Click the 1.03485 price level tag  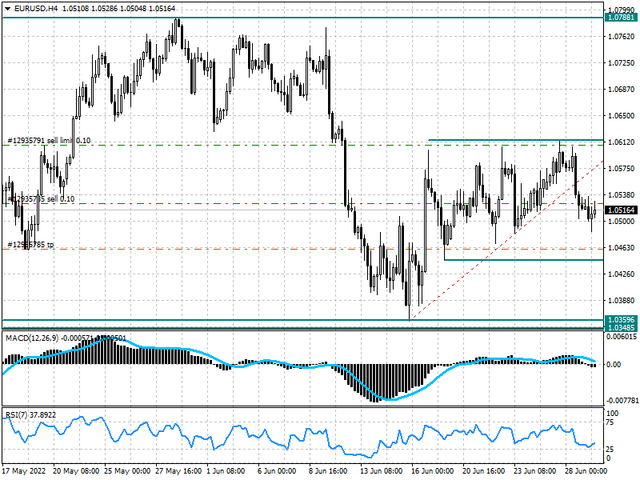pyautogui.click(x=620, y=328)
